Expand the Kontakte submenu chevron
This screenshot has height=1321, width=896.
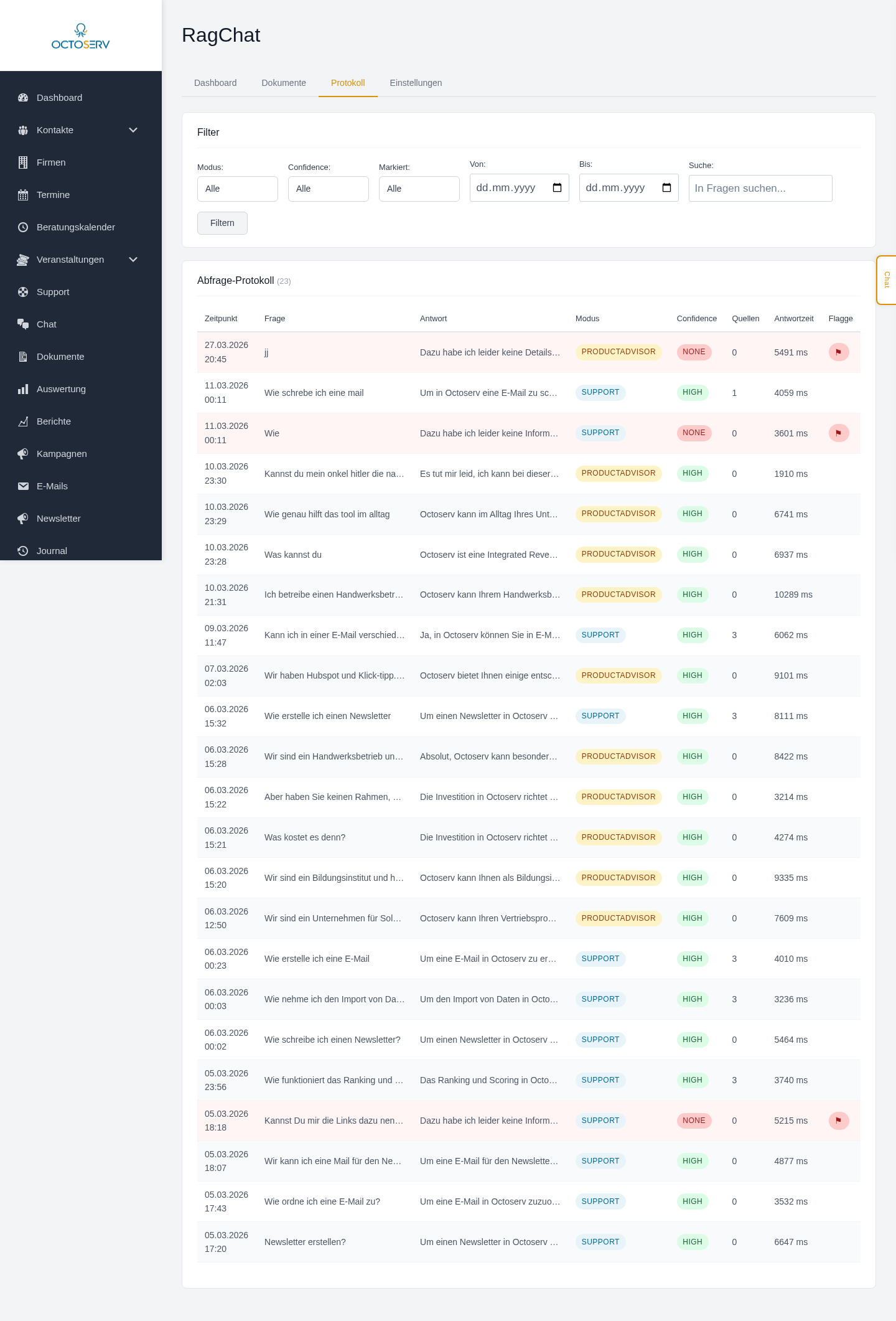(x=133, y=130)
